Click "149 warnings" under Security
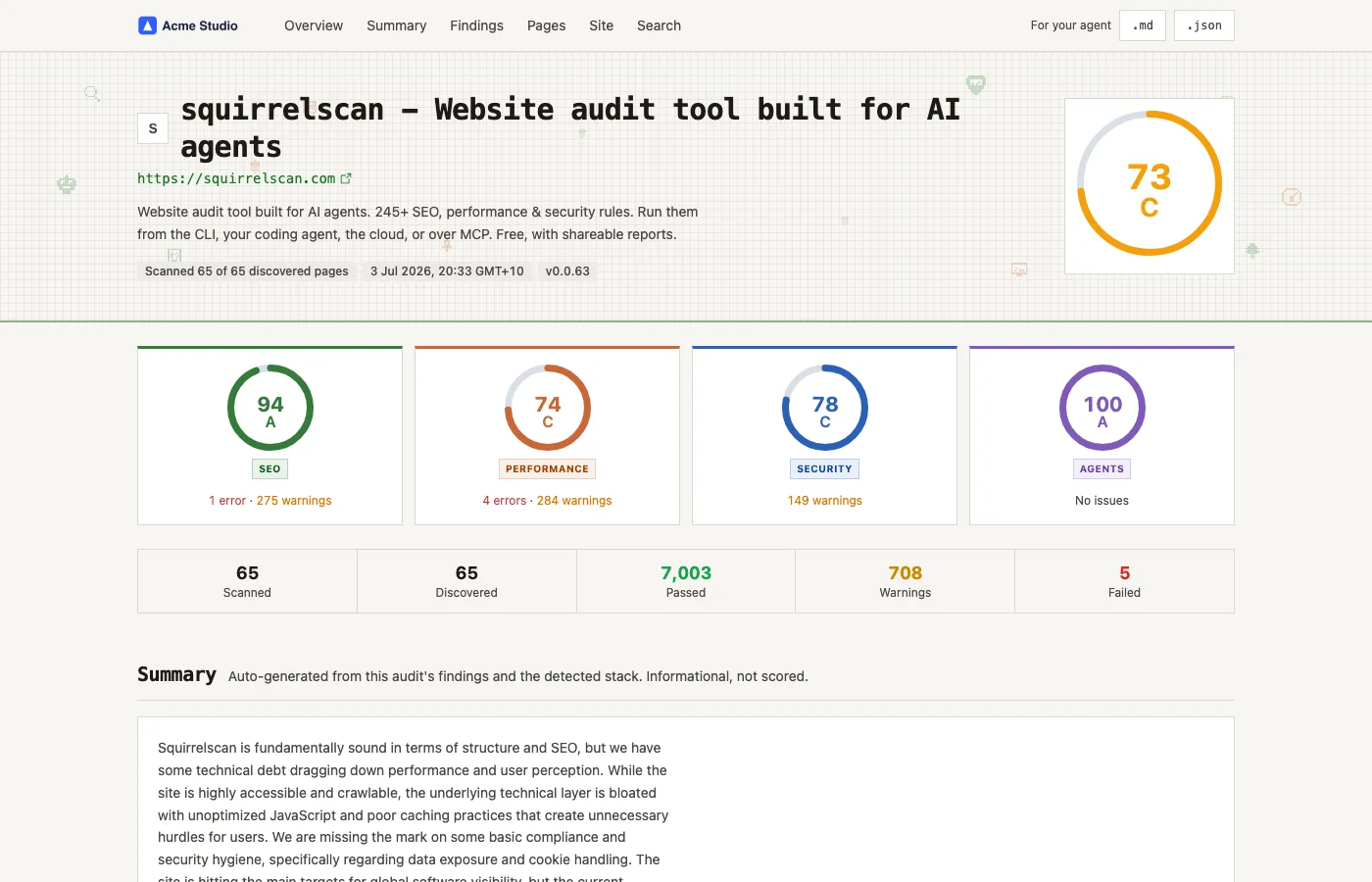 coord(825,501)
